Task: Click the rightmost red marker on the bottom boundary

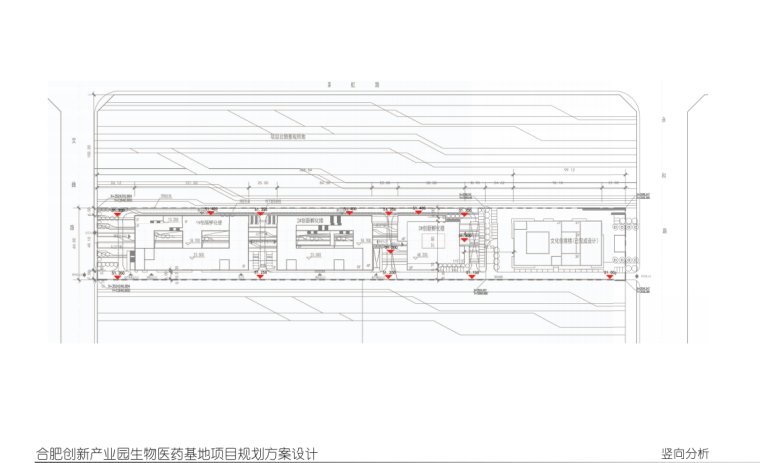Action: click(610, 276)
